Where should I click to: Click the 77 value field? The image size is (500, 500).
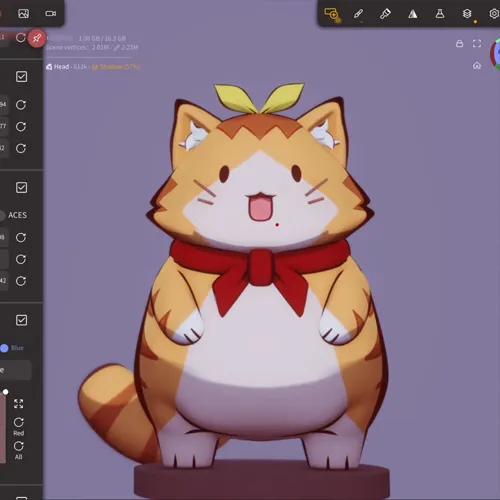pos(4,126)
